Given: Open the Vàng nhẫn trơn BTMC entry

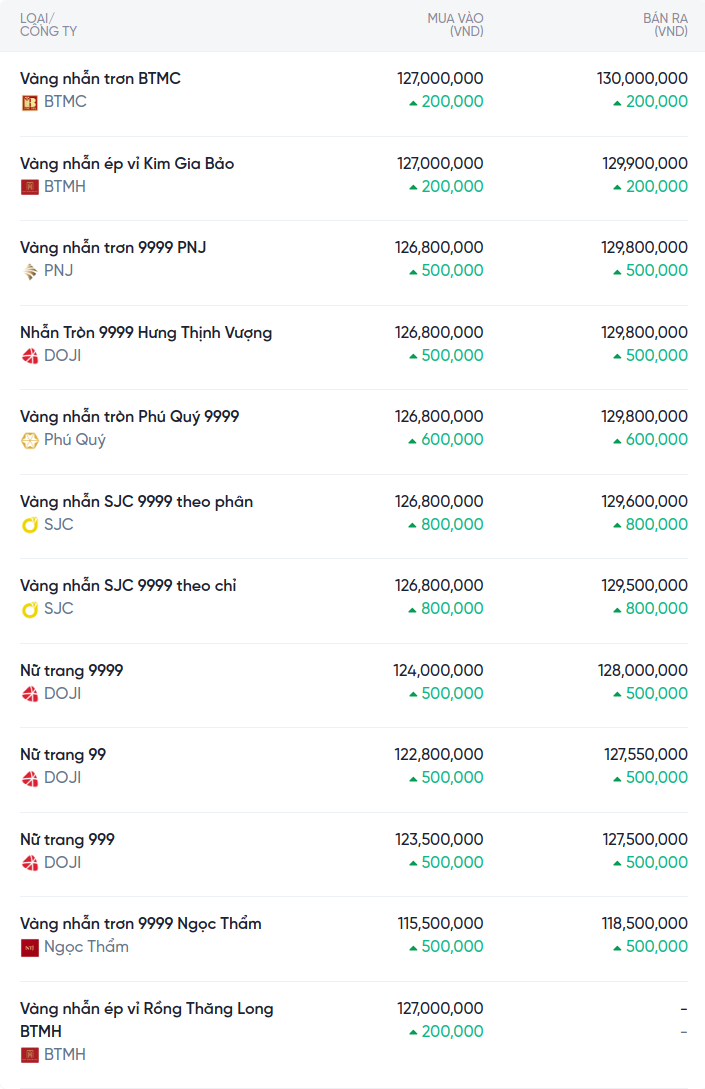Looking at the screenshot, I should [100, 78].
